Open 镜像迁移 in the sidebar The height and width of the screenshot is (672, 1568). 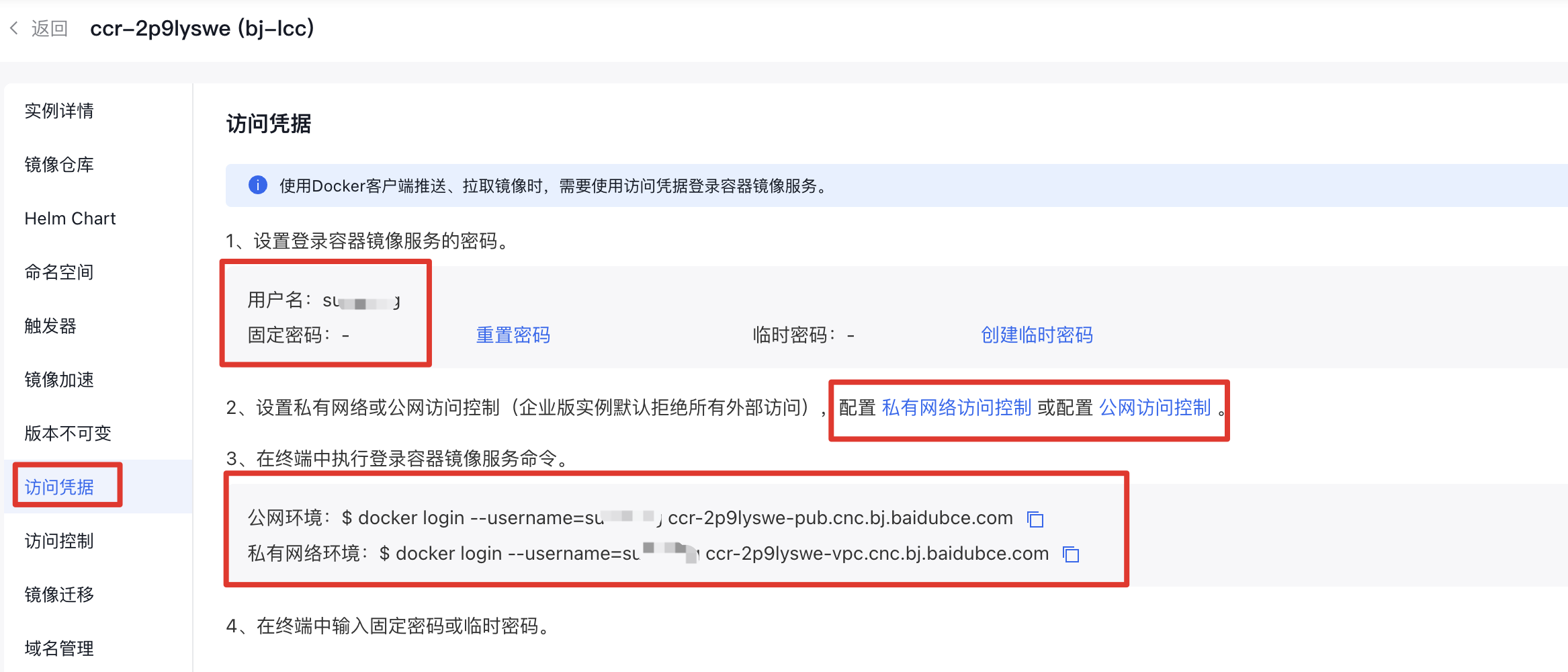tap(59, 595)
